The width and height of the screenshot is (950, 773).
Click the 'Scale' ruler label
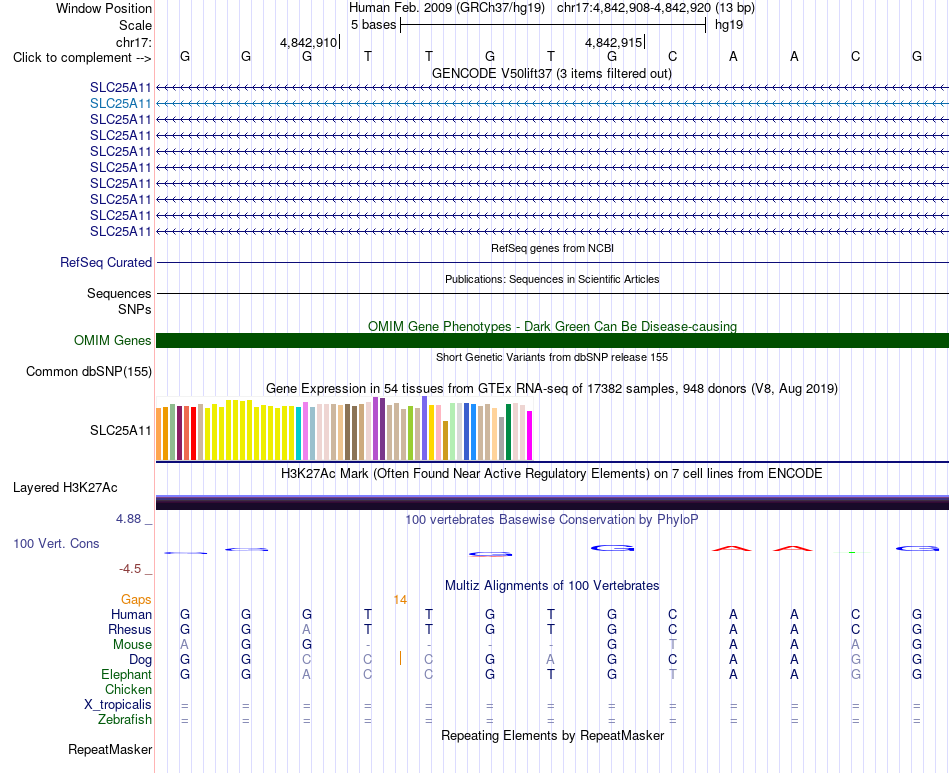pos(135,25)
